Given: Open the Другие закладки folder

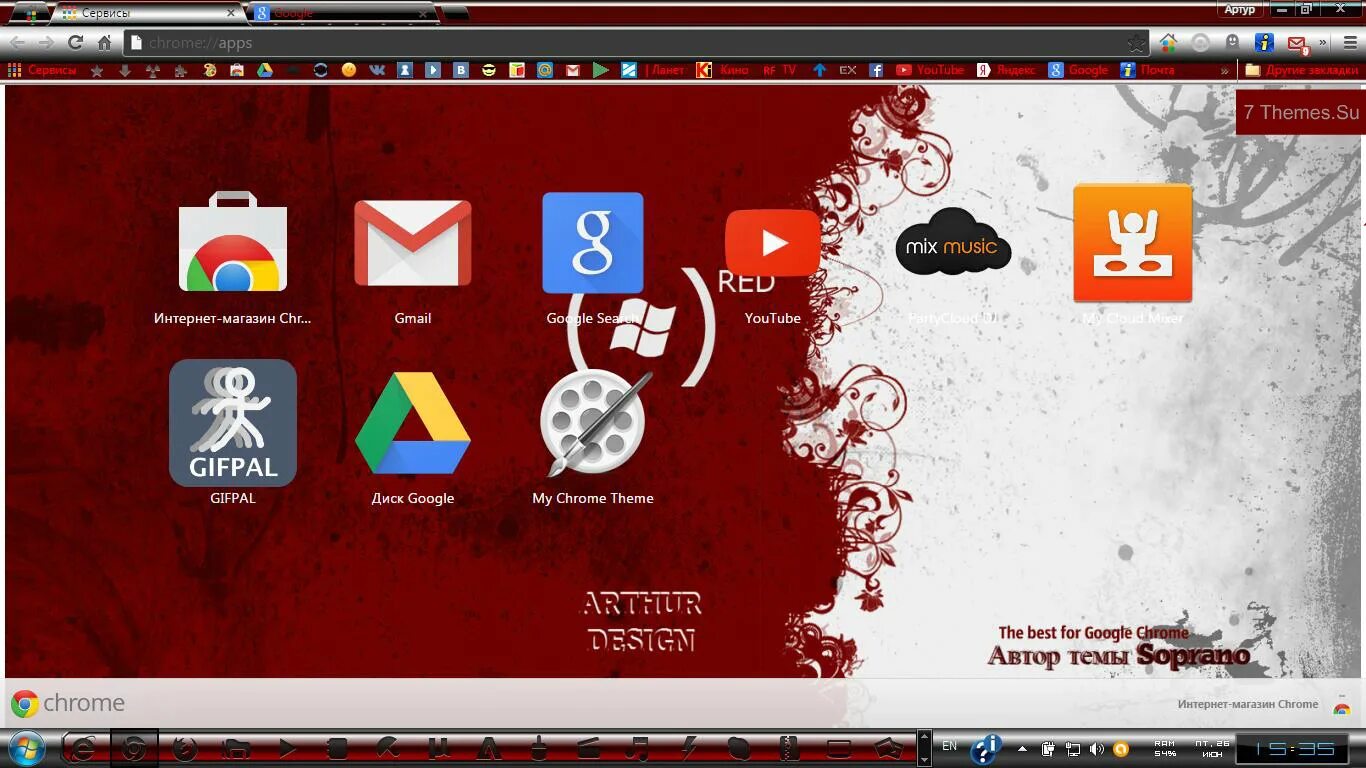Looking at the screenshot, I should (x=1301, y=70).
